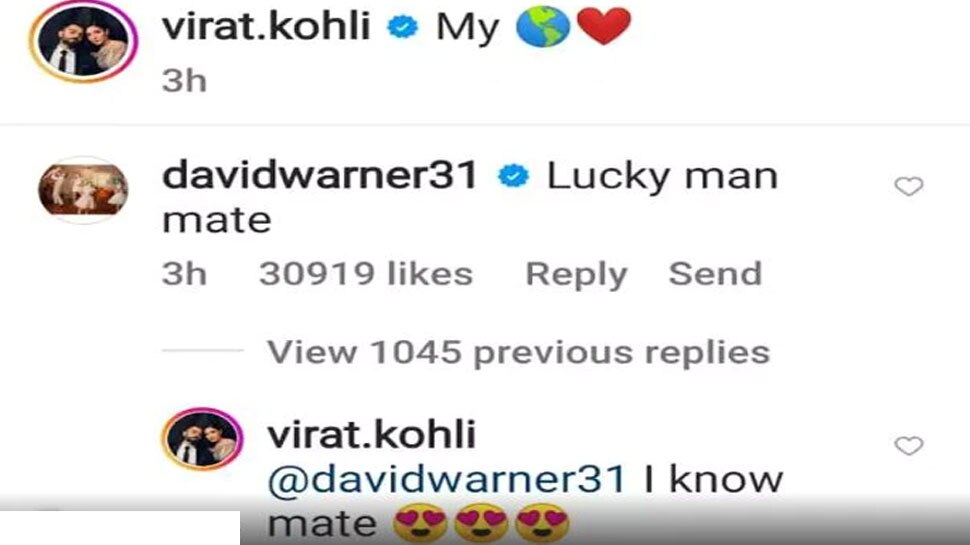Click the blue verified badge beside virat.kohli
The width and height of the screenshot is (970, 545).
(x=403, y=27)
